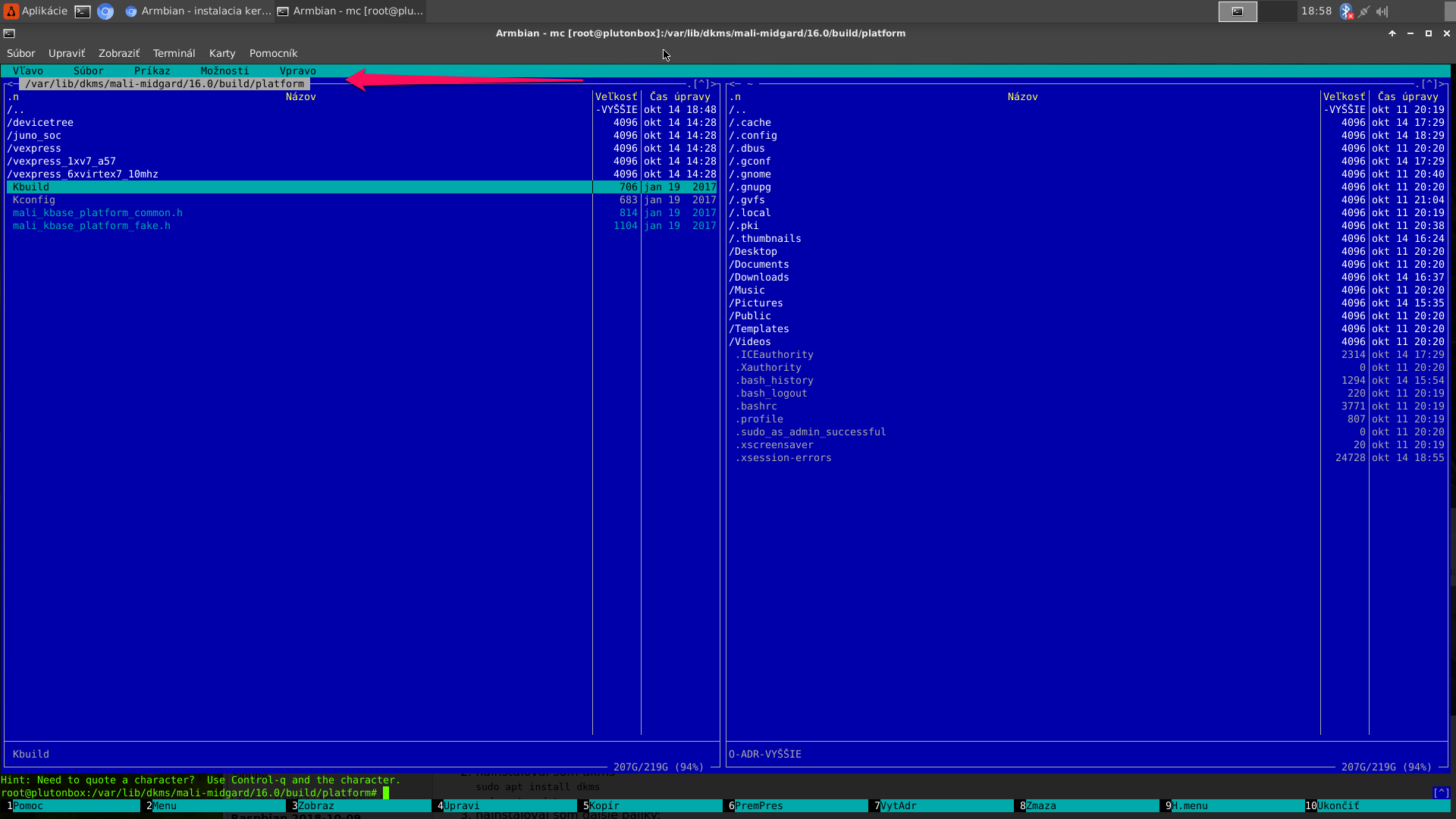Select the /devicetree directory
Viewport: 1456px width, 819px height.
tap(362, 122)
